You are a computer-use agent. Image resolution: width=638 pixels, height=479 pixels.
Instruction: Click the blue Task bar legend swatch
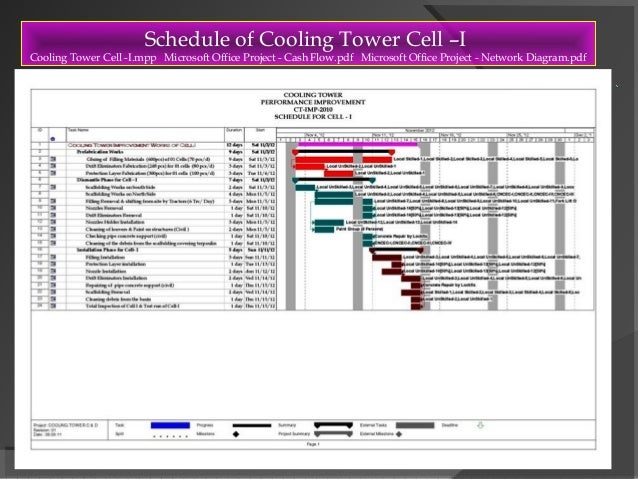[x=170, y=425]
